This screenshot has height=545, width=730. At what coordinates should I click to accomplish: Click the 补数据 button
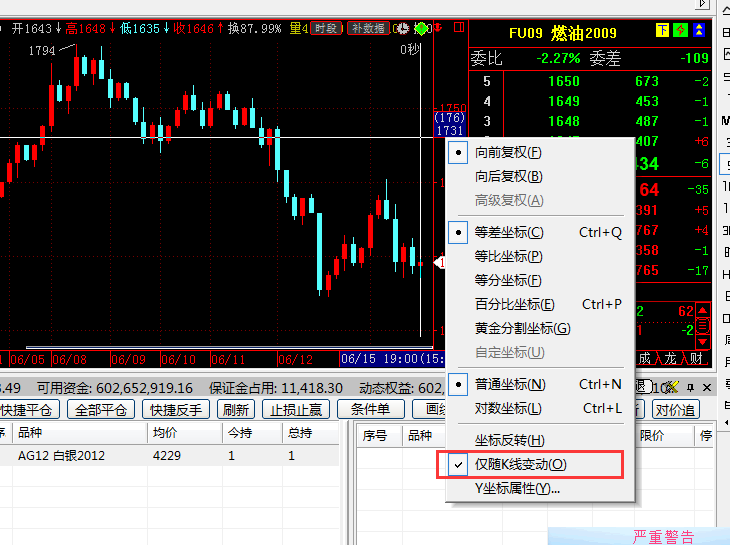(368, 28)
